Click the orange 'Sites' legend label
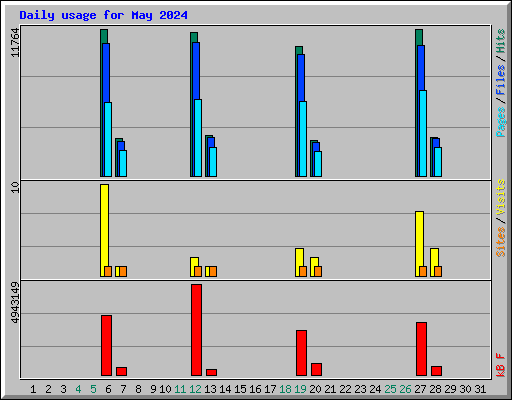This screenshot has width=512, height=400. tap(501, 242)
